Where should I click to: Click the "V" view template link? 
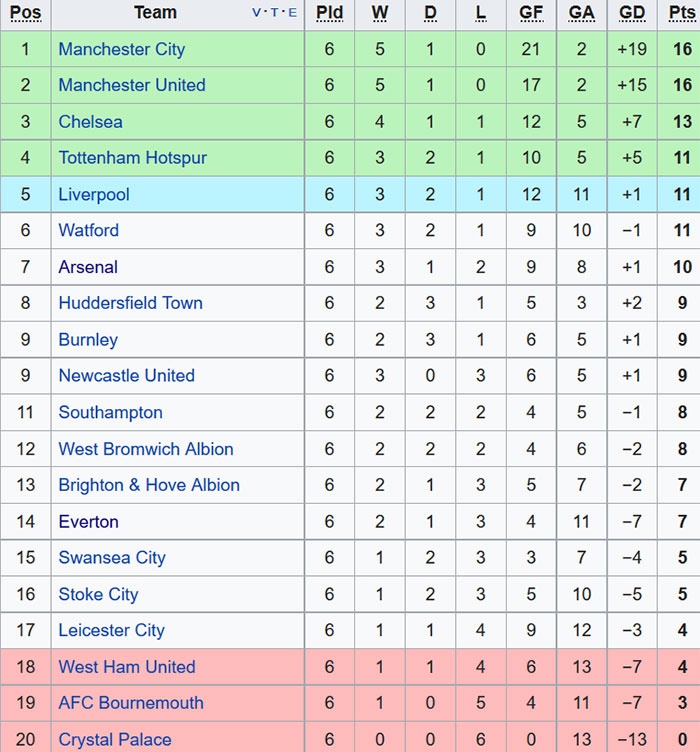point(257,13)
